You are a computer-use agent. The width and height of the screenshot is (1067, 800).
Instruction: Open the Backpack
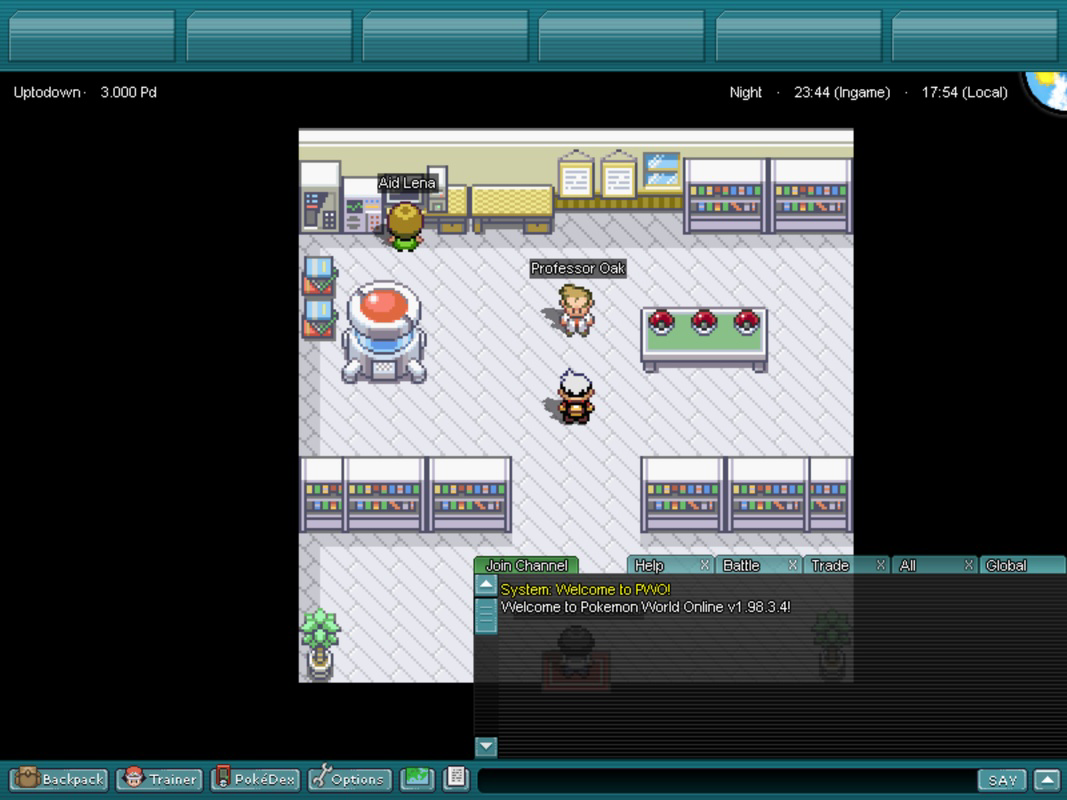click(x=57, y=779)
